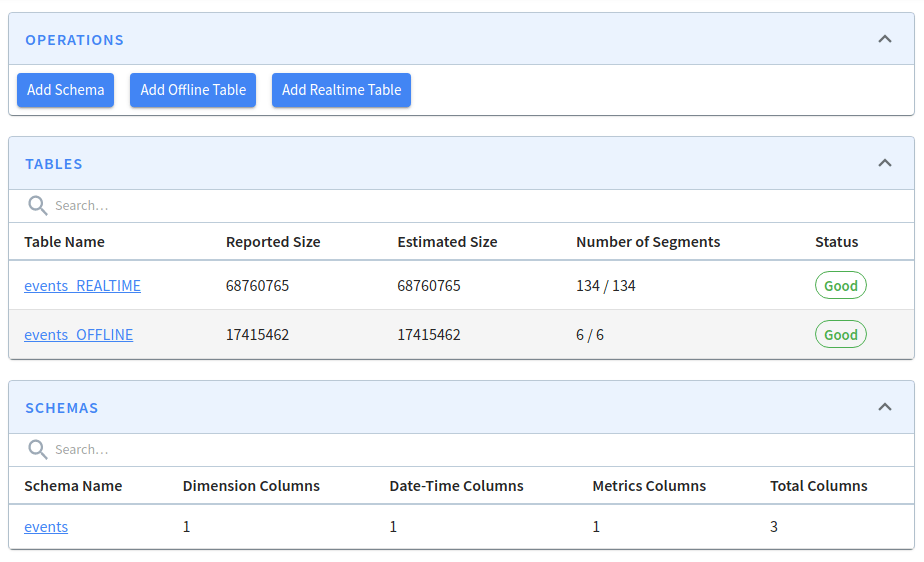This screenshot has height=562, width=924.
Task: Sort by Reported Size column header
Action: coord(273,242)
